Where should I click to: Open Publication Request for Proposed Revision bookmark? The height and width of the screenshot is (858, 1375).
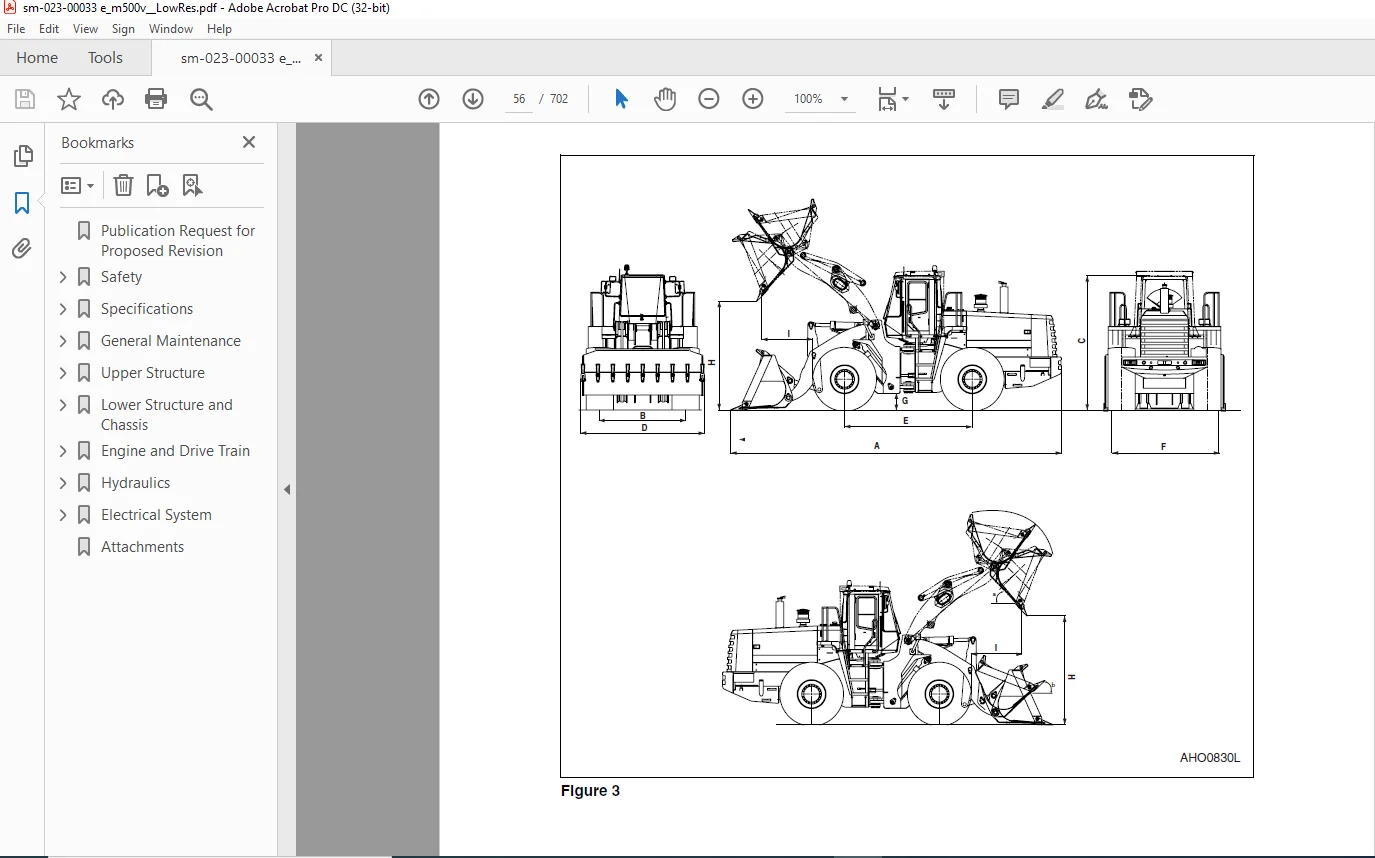tap(178, 241)
